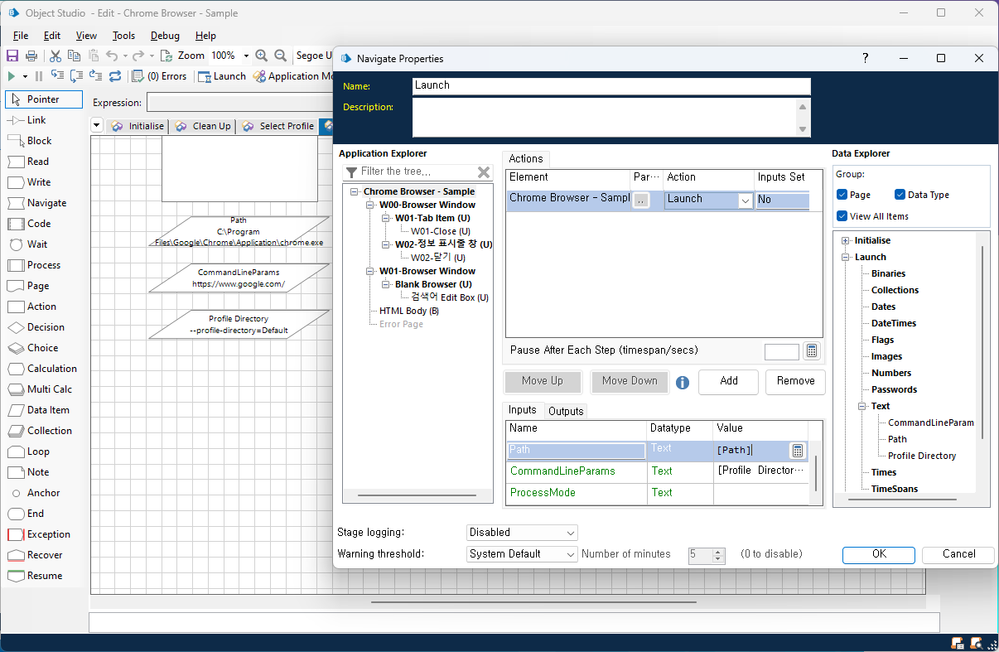Switch to the Outputs tab
This screenshot has height=652, width=999.
tap(566, 411)
